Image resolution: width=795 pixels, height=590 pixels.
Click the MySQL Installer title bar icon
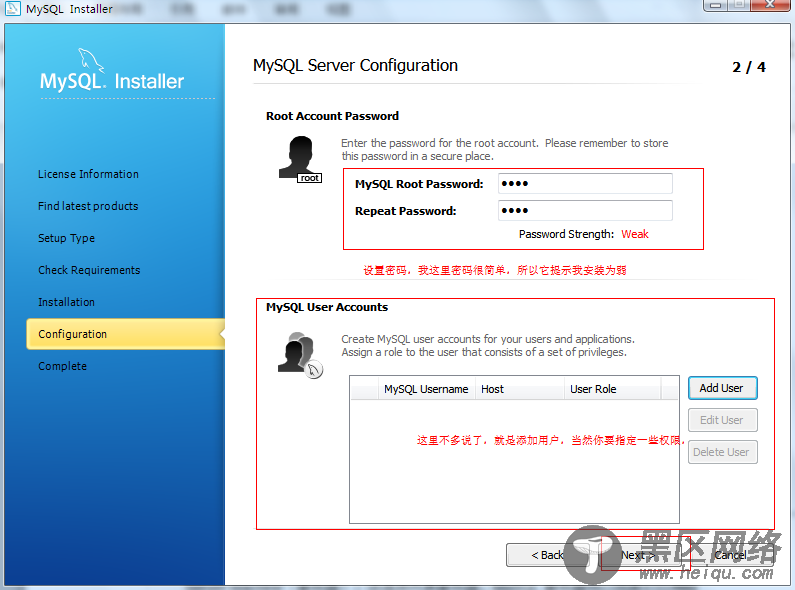pyautogui.click(x=12, y=8)
